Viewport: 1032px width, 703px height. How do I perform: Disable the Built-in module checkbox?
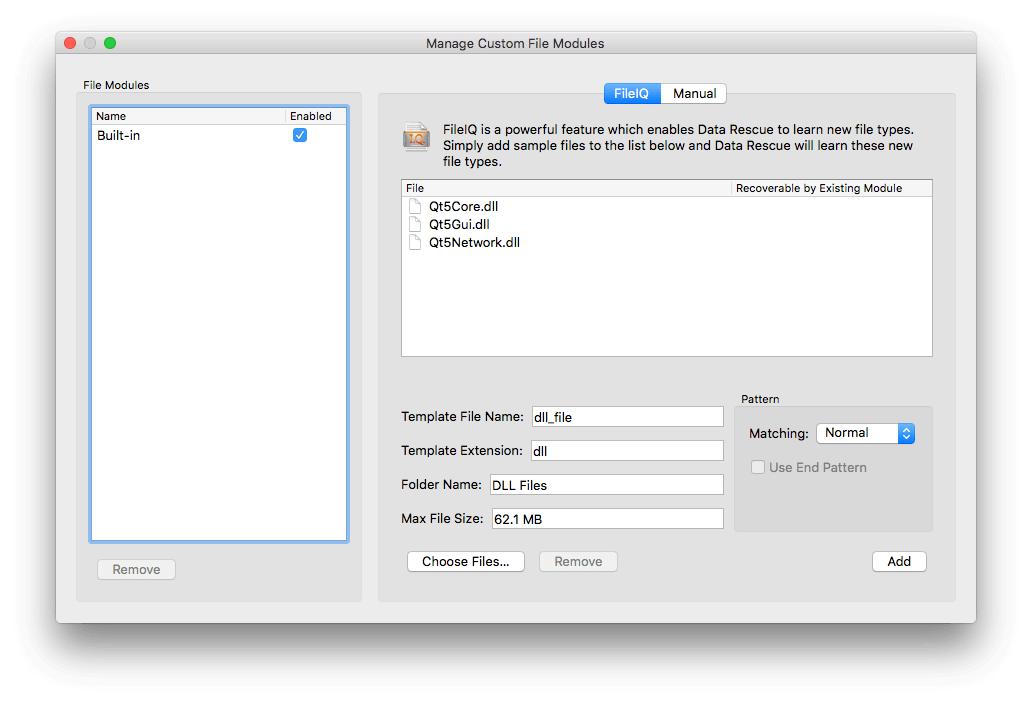(x=300, y=135)
